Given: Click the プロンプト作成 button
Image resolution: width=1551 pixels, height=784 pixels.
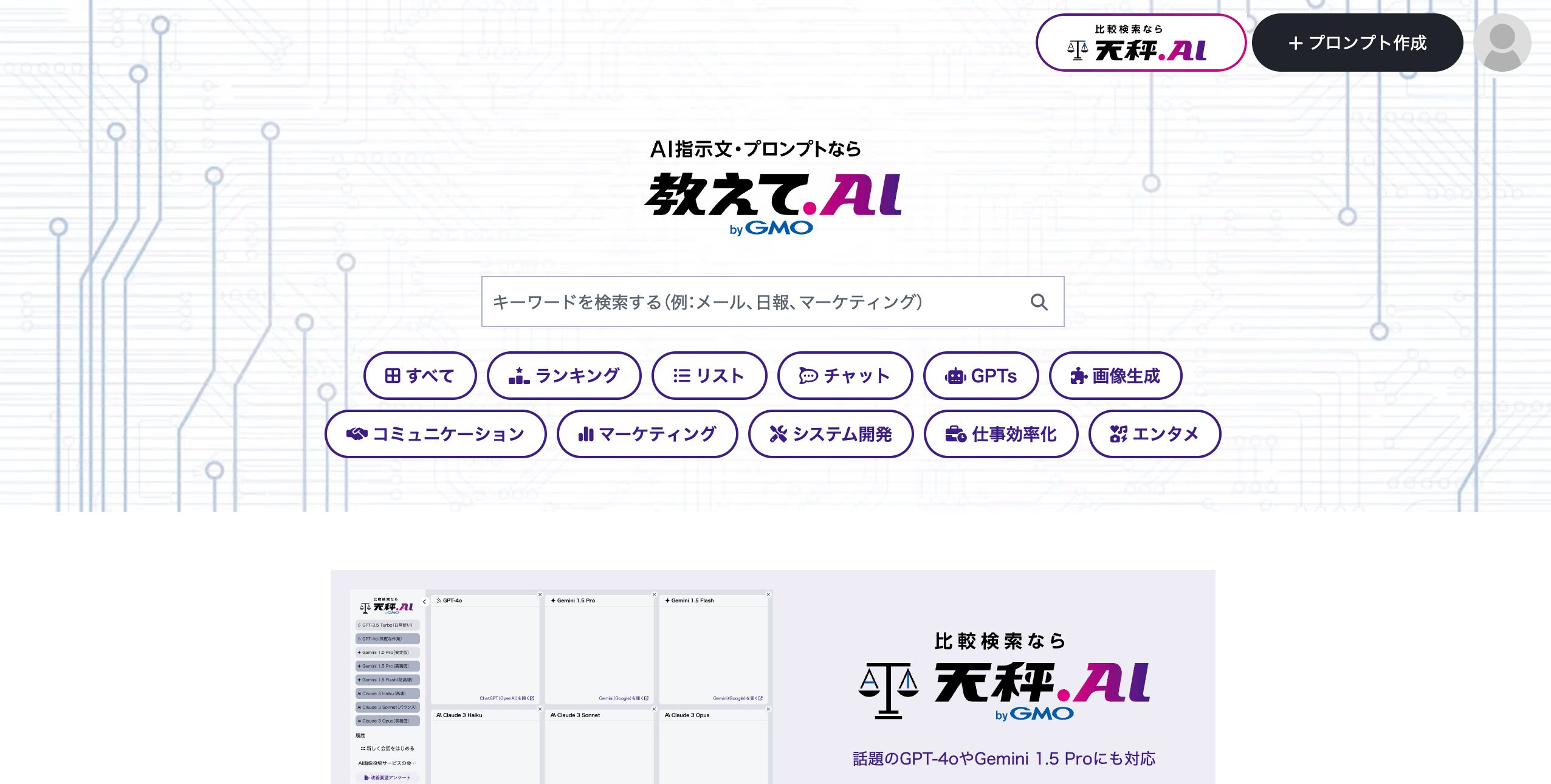Looking at the screenshot, I should click(1357, 43).
